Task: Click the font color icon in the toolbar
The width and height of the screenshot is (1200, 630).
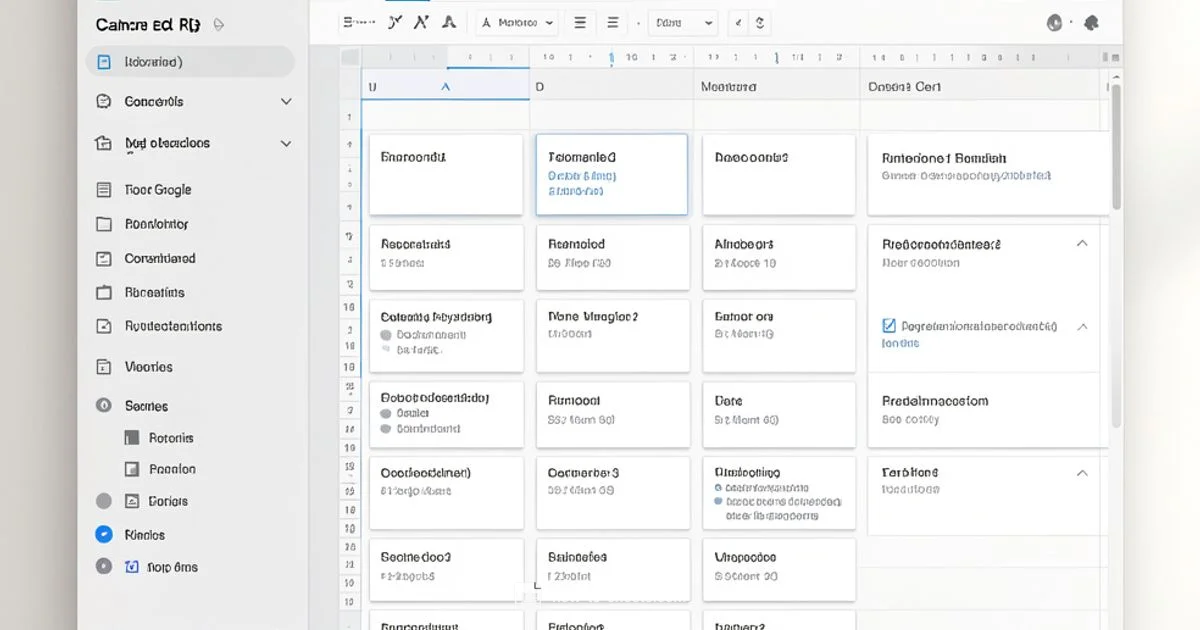Action: pos(449,21)
